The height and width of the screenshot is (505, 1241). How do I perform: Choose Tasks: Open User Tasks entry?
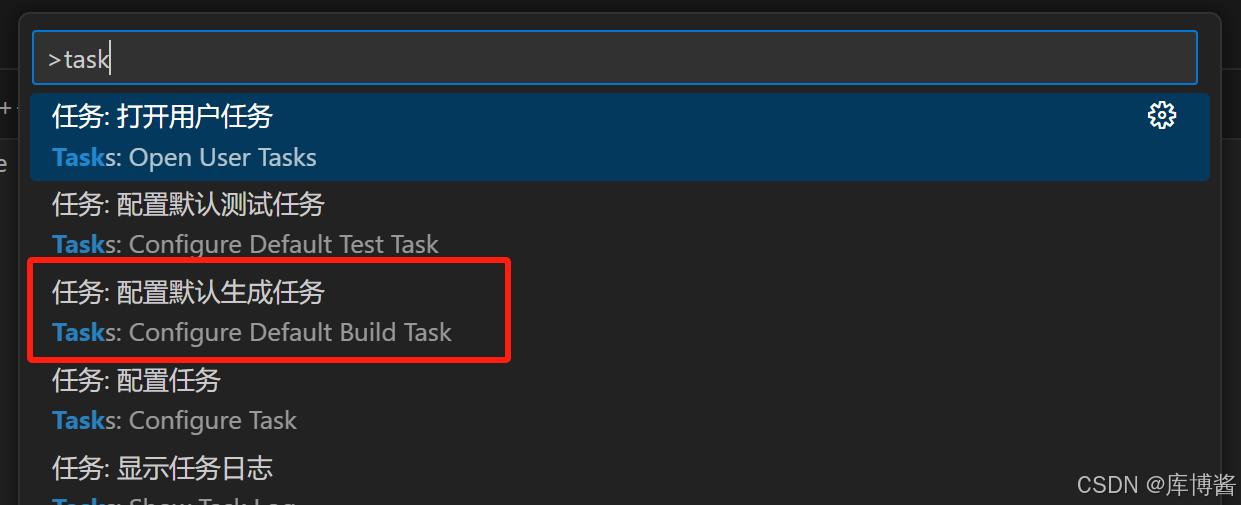click(184, 158)
